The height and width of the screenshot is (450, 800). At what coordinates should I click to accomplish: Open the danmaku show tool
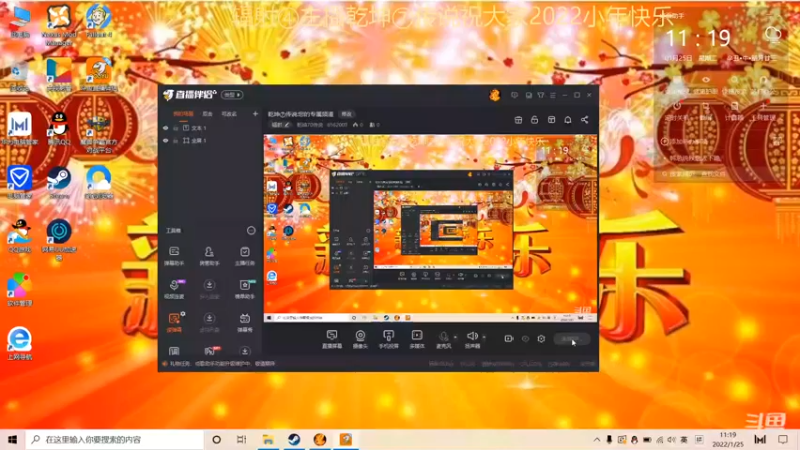point(245,322)
